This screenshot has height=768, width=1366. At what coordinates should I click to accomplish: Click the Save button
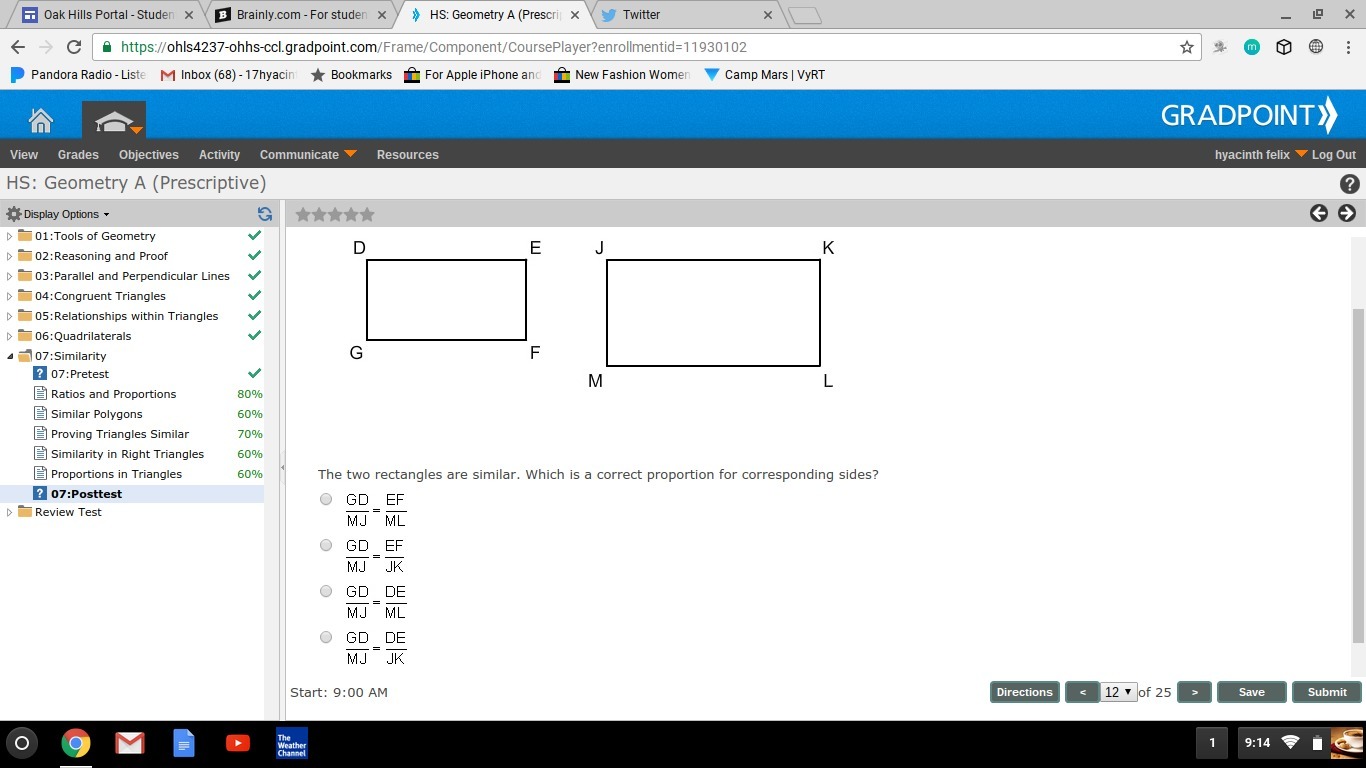point(1252,692)
